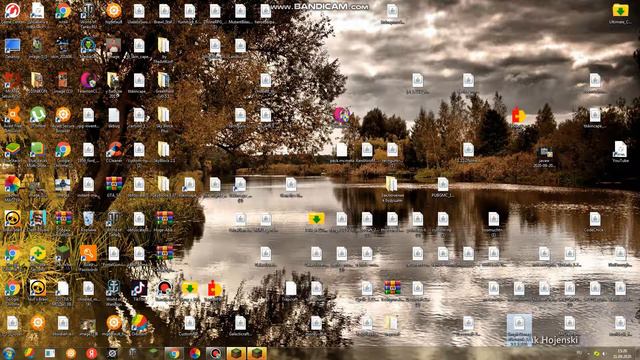
Task: Launch the World of Warships anchor icon
Action: [113, 288]
